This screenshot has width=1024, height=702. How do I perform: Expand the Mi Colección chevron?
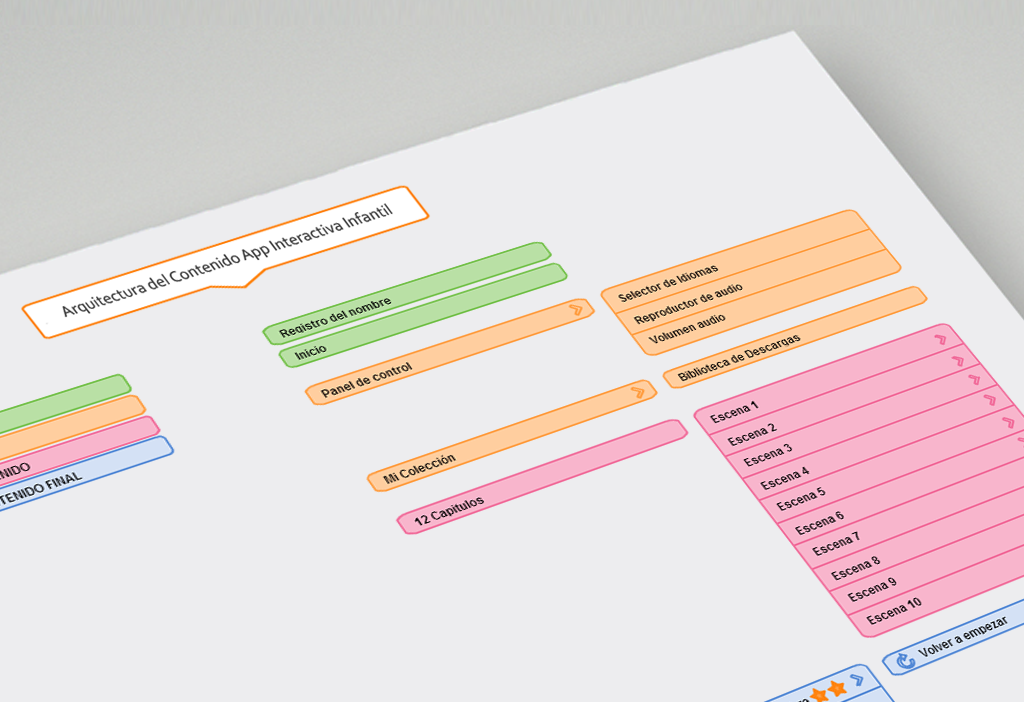(638, 391)
